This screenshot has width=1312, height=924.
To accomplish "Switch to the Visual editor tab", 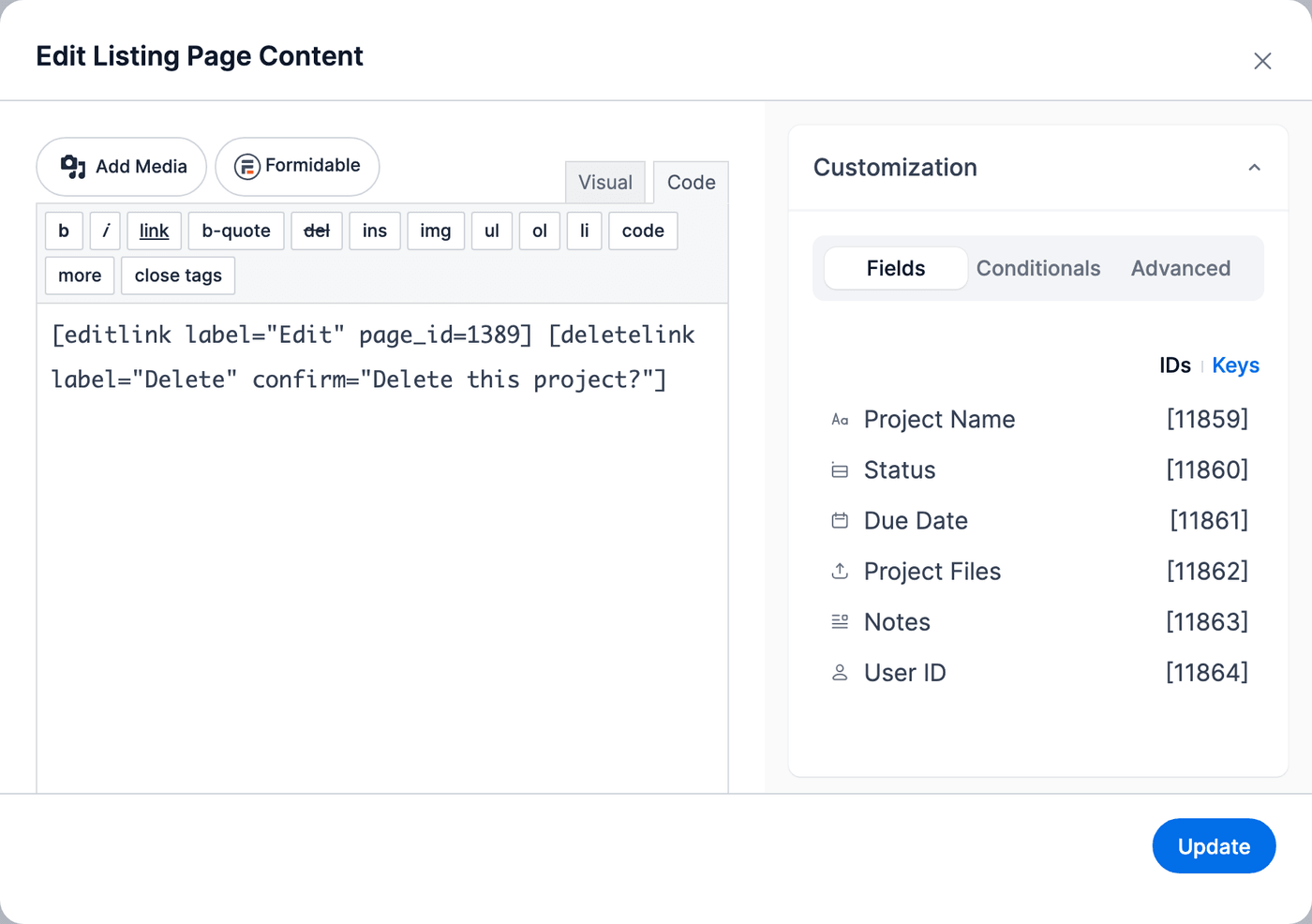I will coord(605,182).
